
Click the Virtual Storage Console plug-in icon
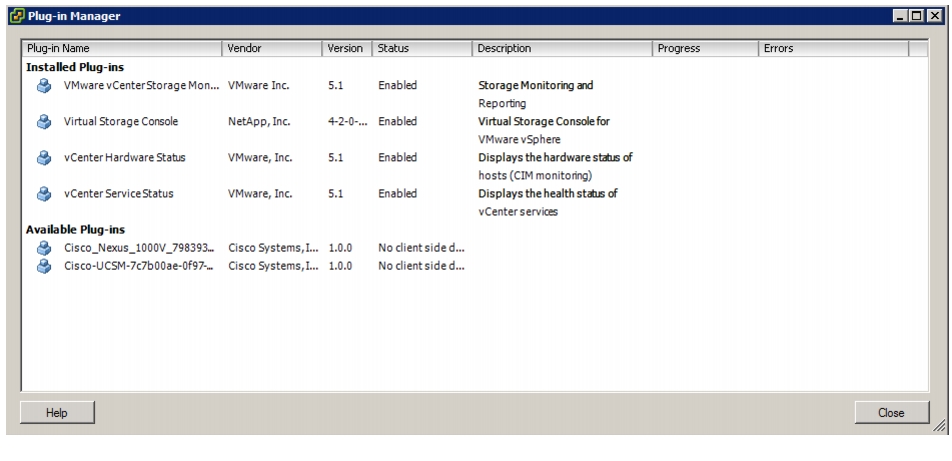pyautogui.click(x=44, y=121)
